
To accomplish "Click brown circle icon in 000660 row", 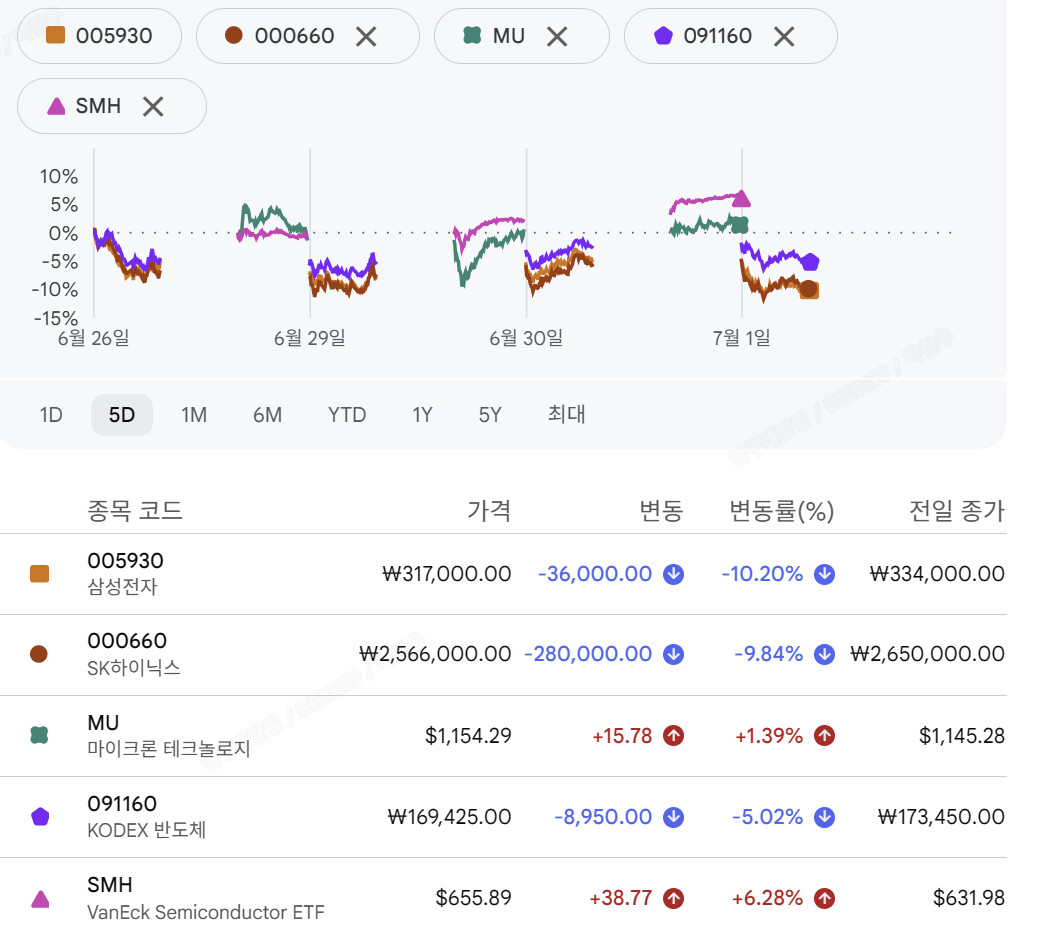I will [x=39, y=654].
